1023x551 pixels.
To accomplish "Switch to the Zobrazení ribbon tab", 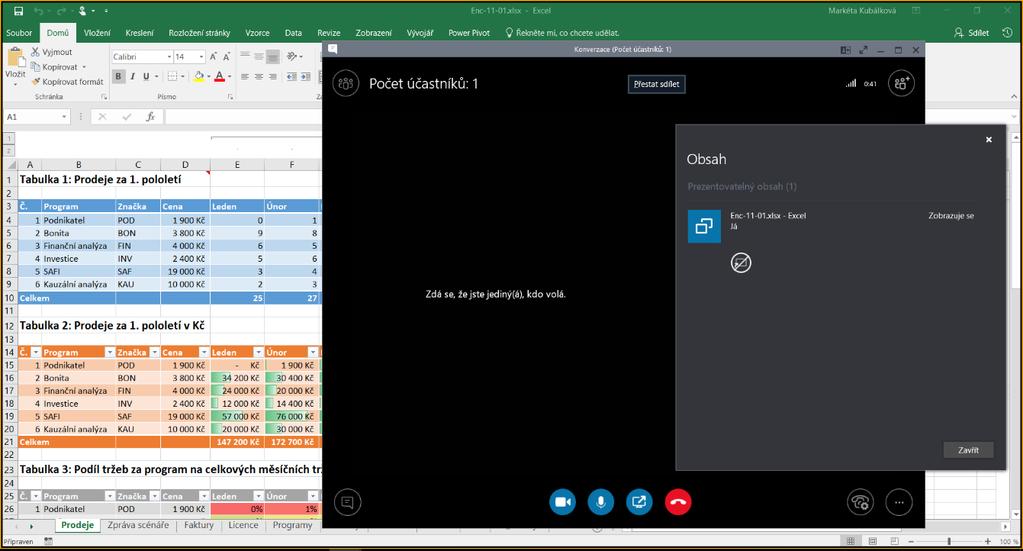I will pyautogui.click(x=374, y=33).
